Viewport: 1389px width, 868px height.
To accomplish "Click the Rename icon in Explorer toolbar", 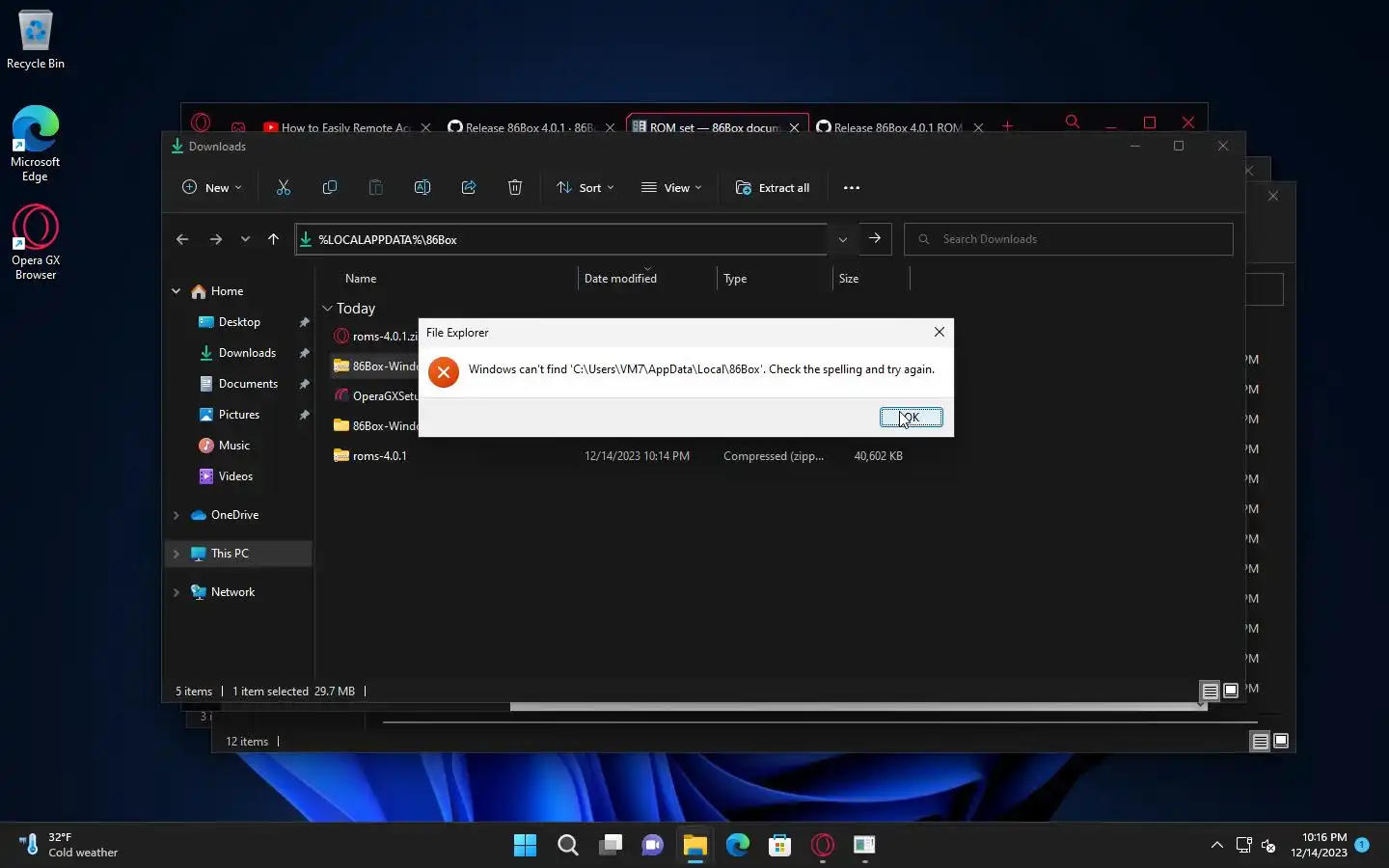I will coord(422,187).
